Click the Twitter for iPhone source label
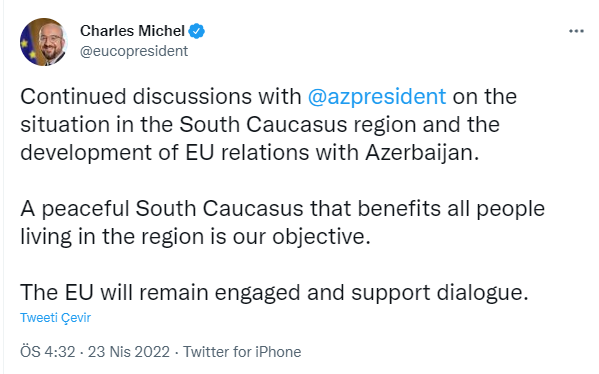Screen dimensions: 599x374 coord(242,352)
